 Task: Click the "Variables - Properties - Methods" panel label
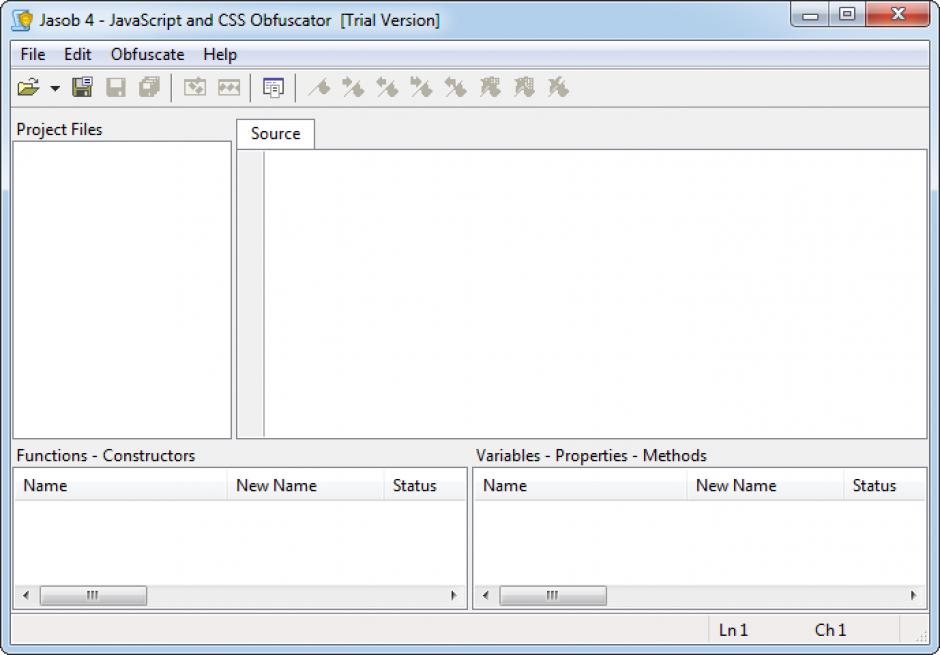point(591,455)
